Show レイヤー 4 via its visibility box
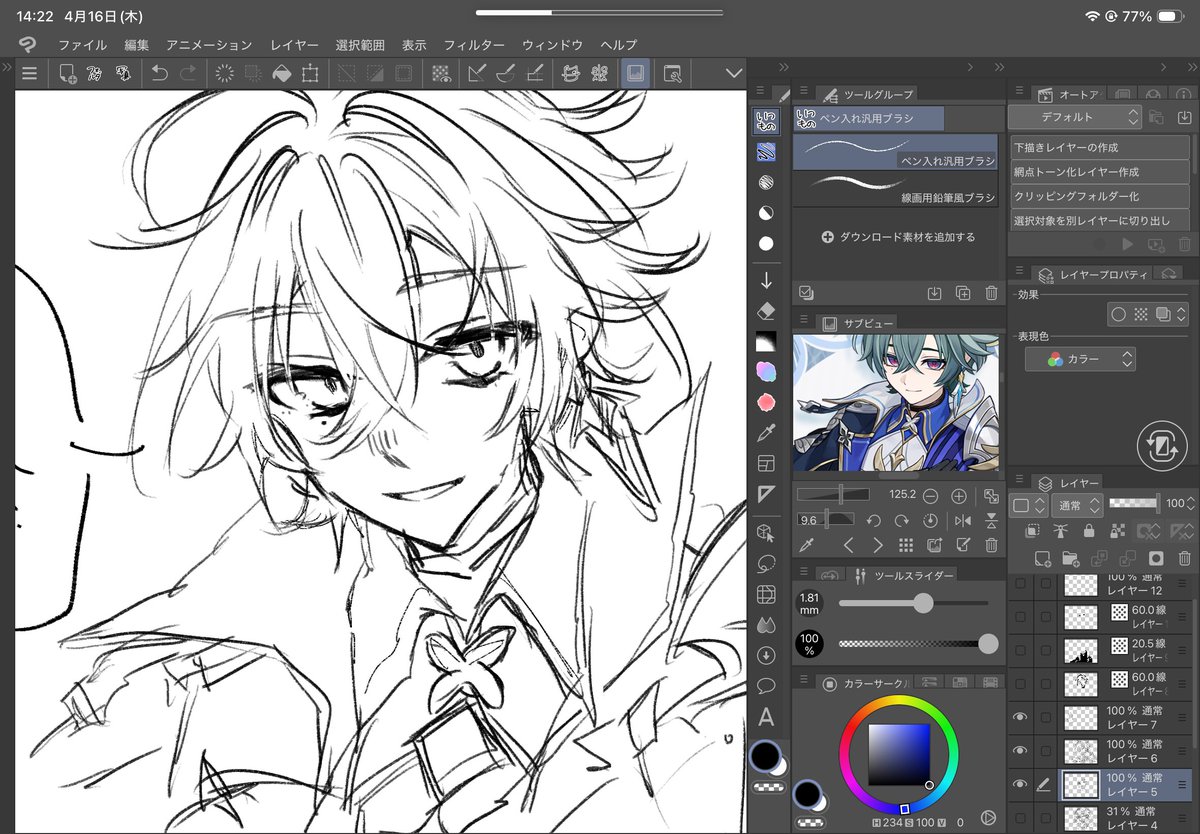The image size is (1200, 834). pos(1020,818)
